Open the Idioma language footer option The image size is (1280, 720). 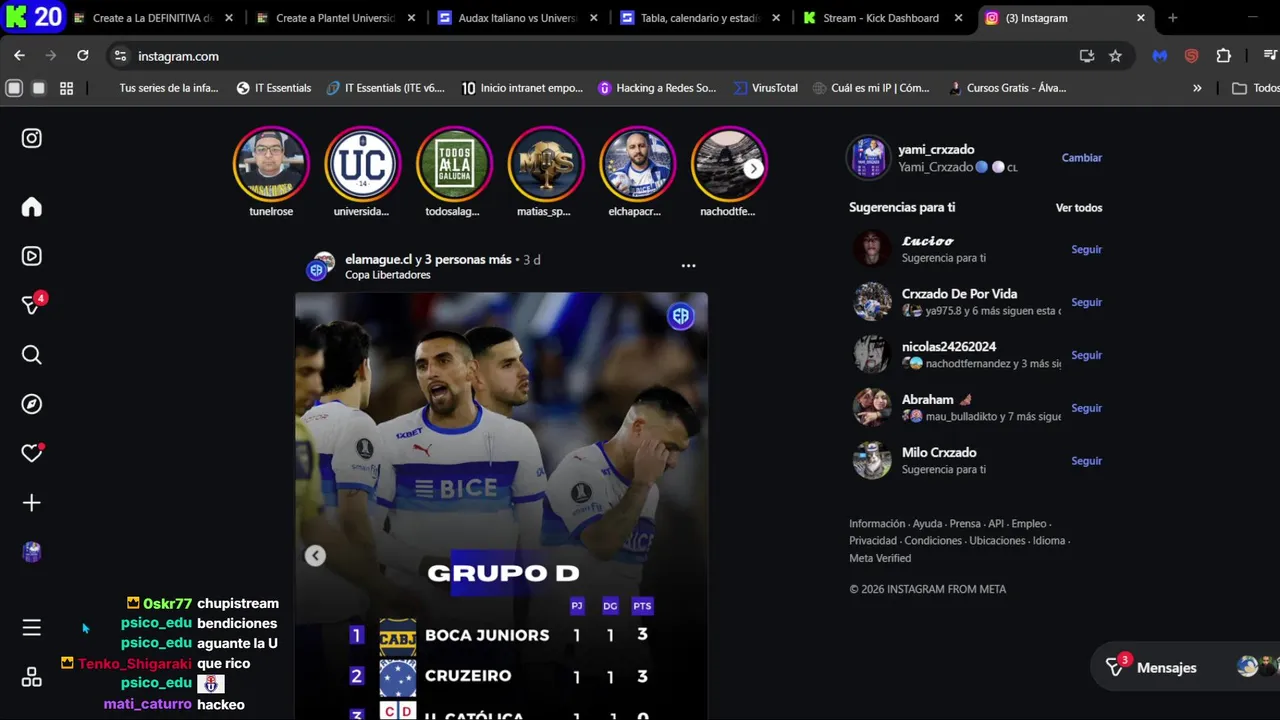(x=1049, y=541)
